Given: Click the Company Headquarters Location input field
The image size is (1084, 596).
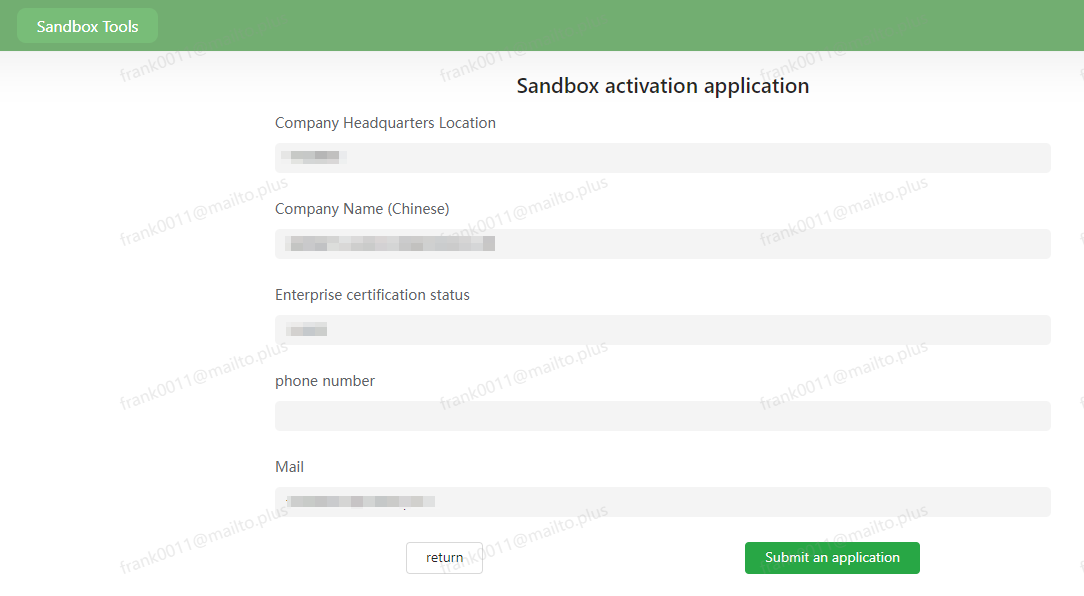Looking at the screenshot, I should click(x=662, y=158).
